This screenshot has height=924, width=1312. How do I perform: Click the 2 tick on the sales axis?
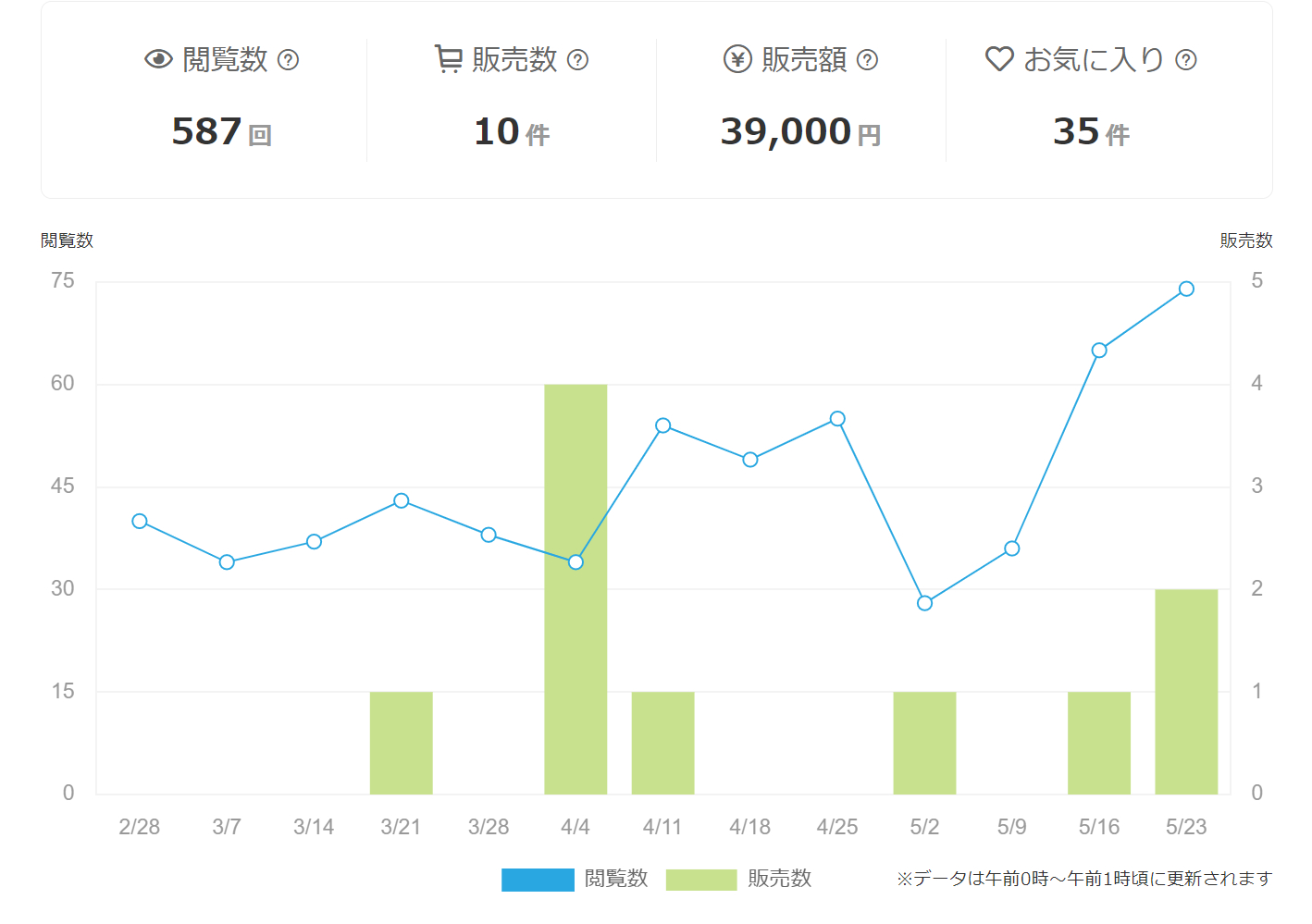(x=1256, y=589)
